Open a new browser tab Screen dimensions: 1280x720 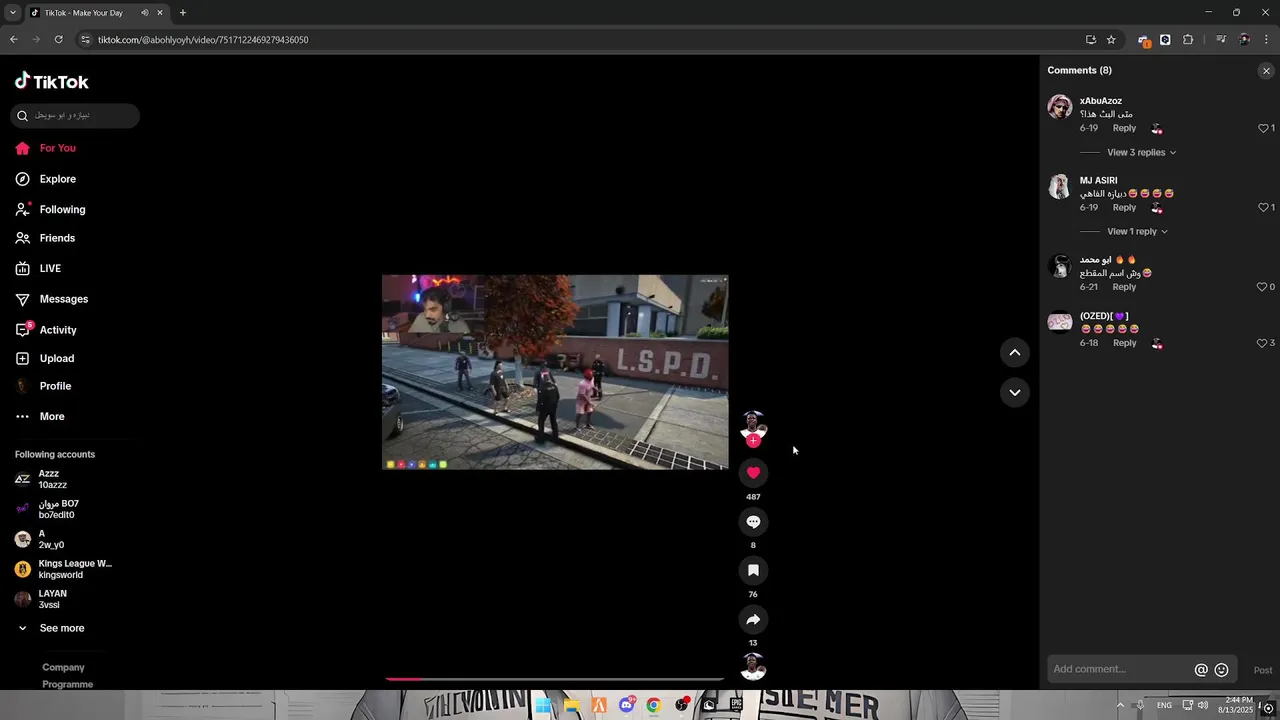click(182, 13)
